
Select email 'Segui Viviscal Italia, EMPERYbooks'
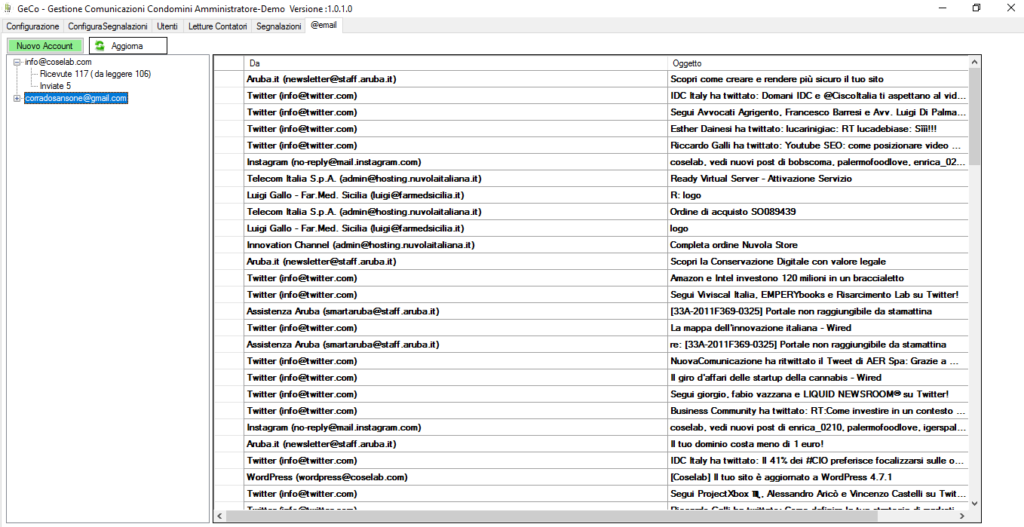click(x=818, y=295)
